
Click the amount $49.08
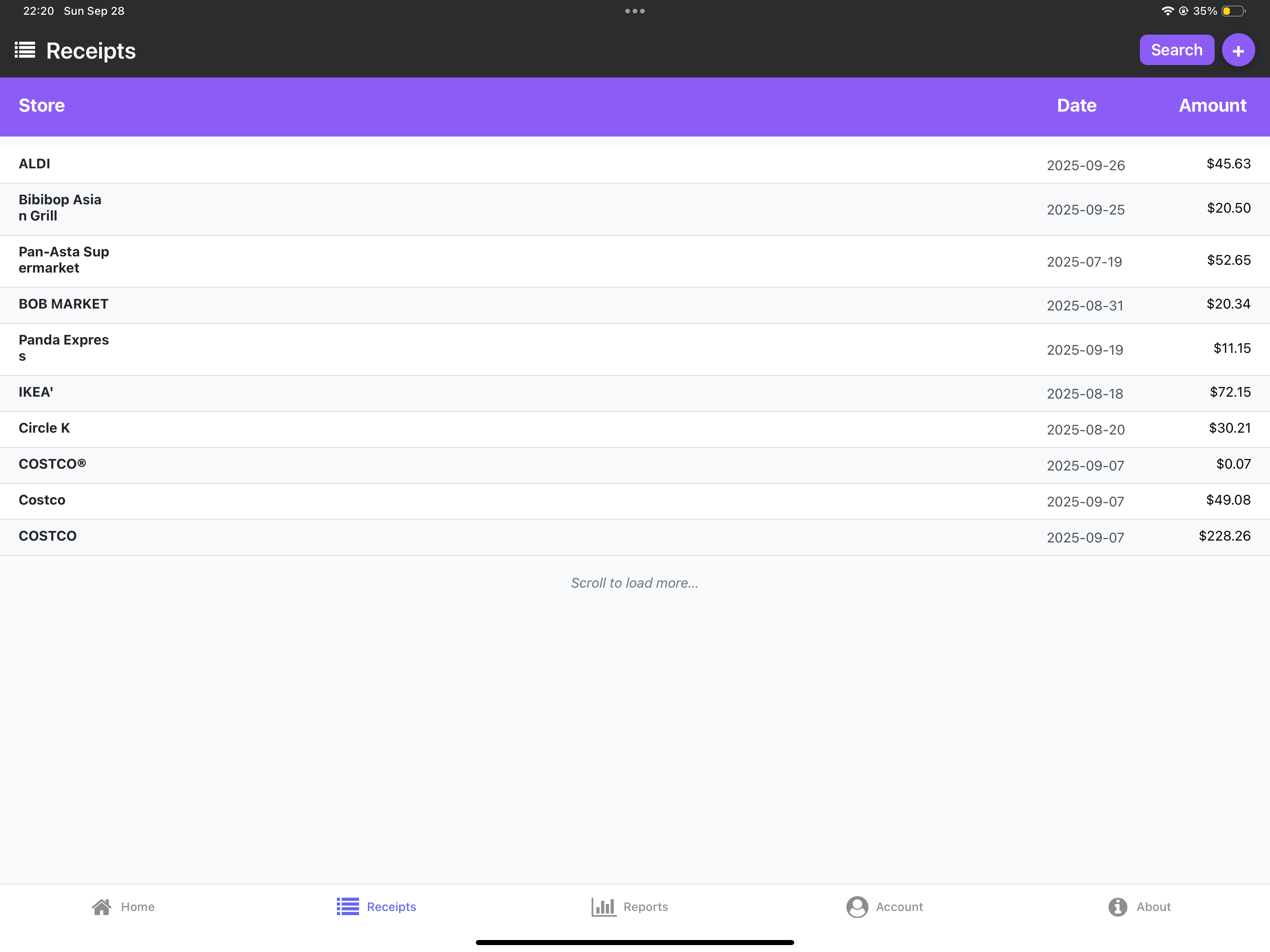coord(1228,500)
